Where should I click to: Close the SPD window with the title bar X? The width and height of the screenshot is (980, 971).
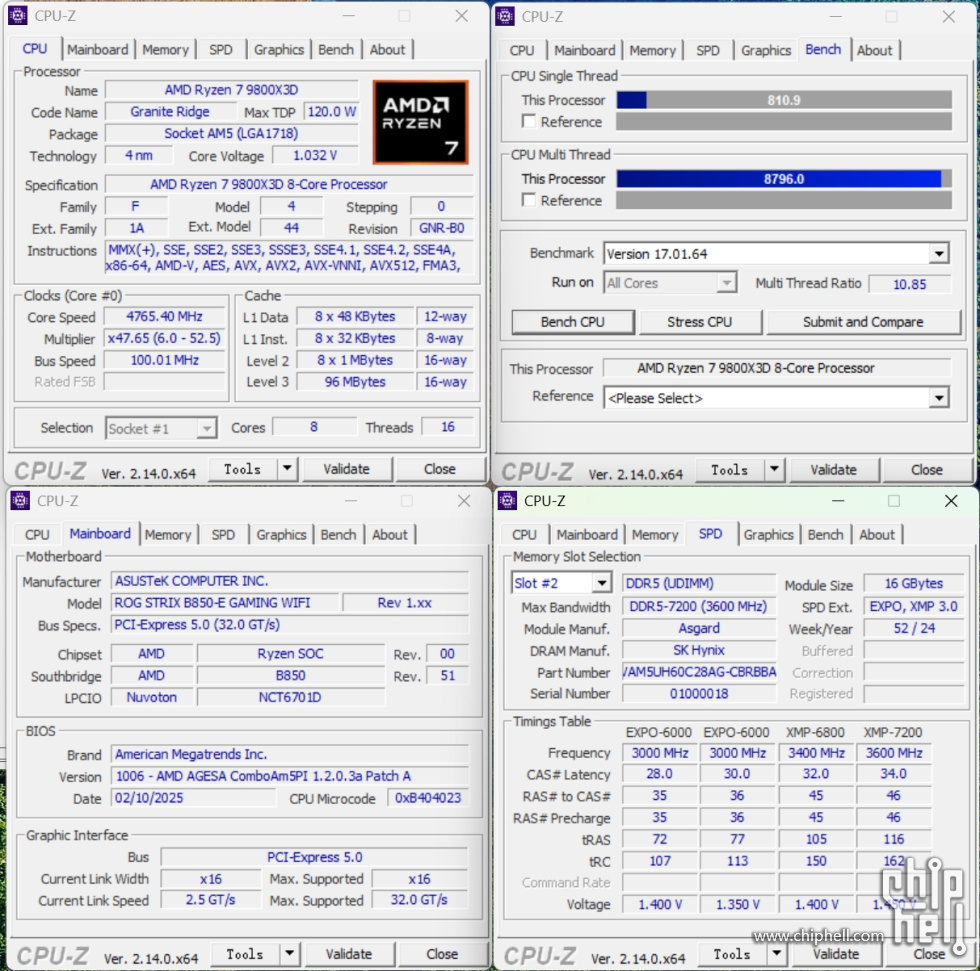click(x=951, y=501)
